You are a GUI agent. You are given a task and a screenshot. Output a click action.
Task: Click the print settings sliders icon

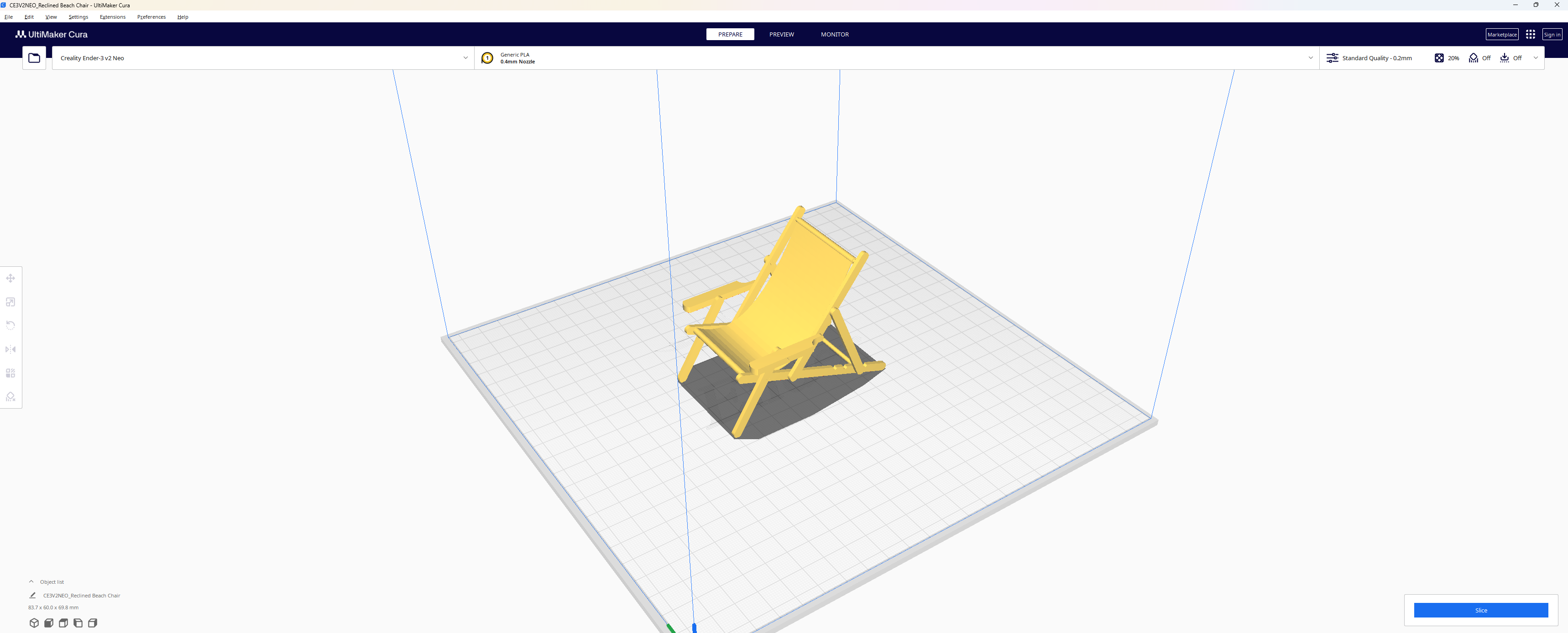(1332, 58)
